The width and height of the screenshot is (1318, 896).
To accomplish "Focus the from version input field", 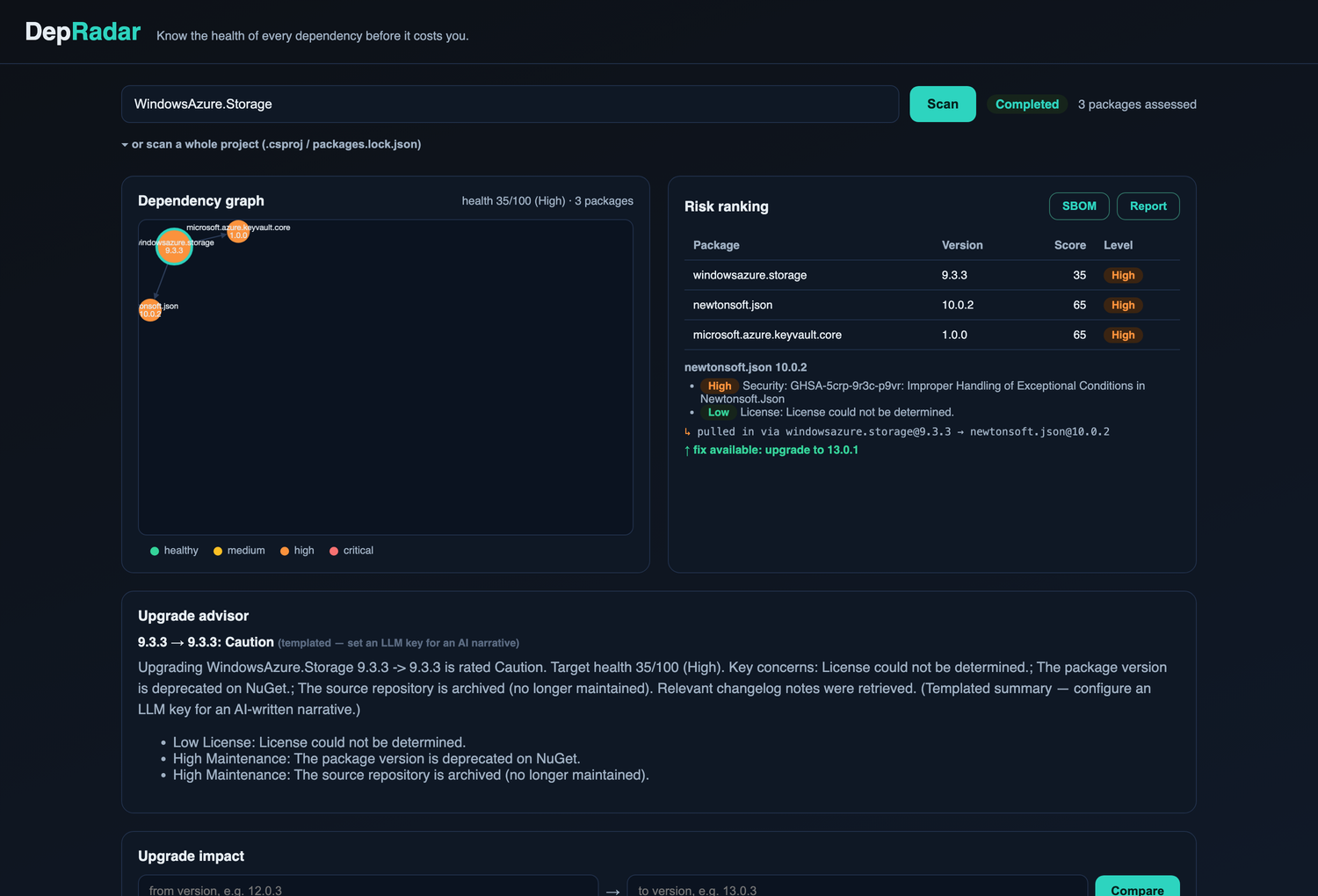I will click(x=368, y=885).
